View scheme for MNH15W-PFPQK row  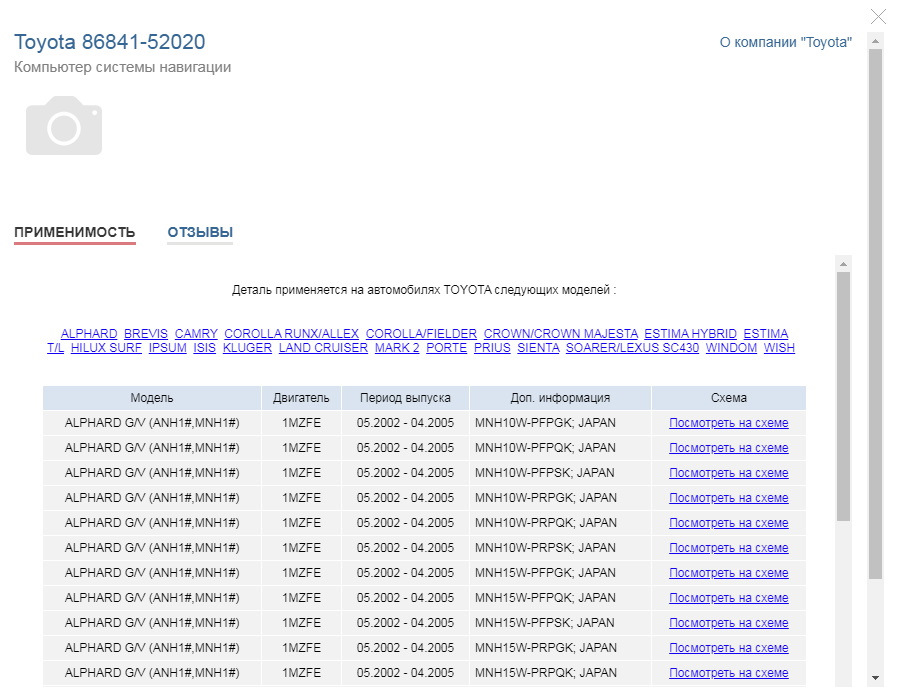tap(729, 598)
